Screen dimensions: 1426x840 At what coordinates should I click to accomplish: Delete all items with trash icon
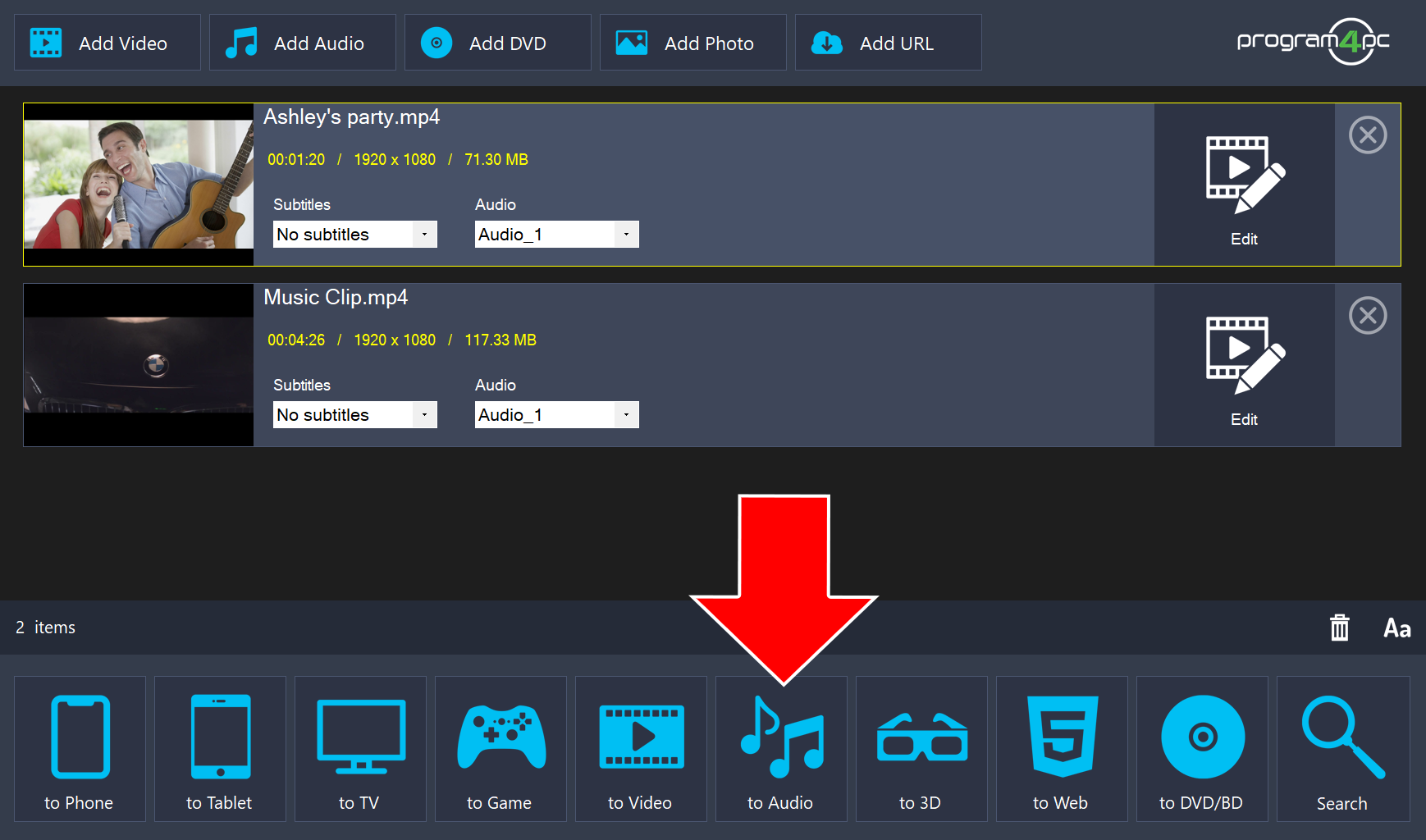[1340, 628]
